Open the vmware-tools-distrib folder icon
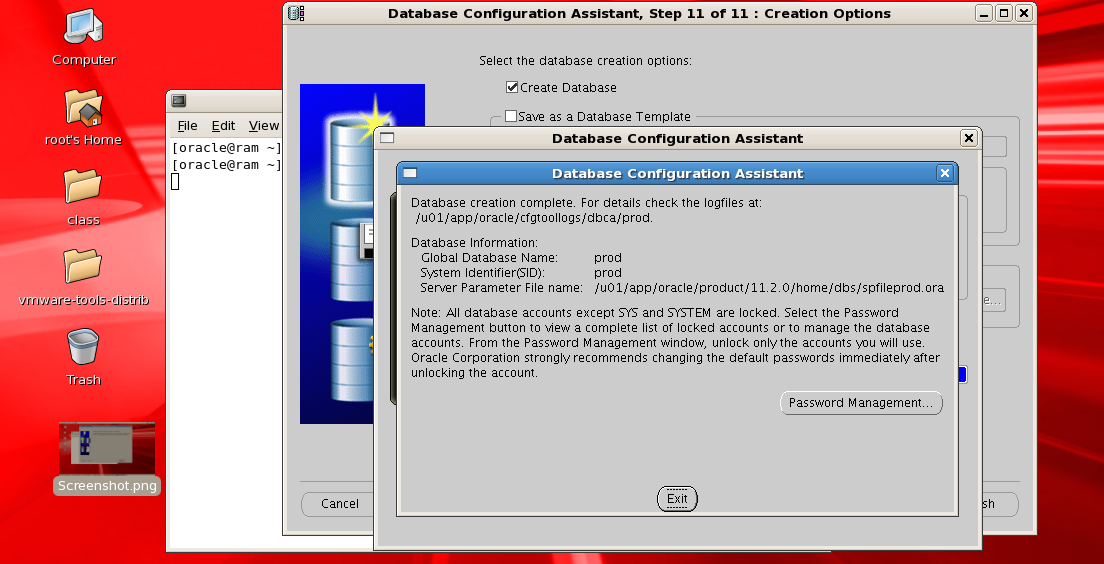Screen dimensions: 1104x564 [83, 267]
